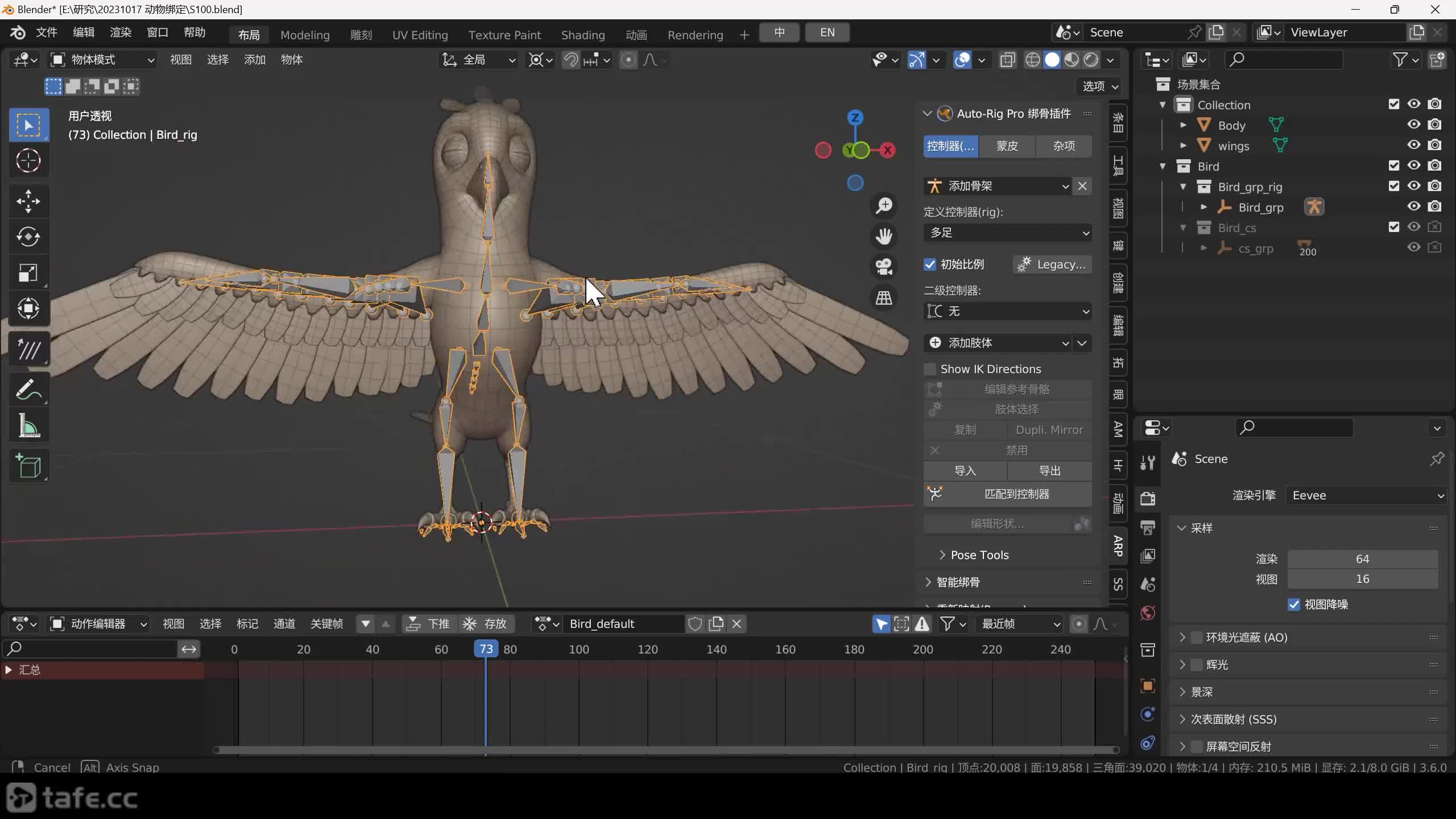Hide the wings object in viewport
Screen dimensions: 1456x819
point(1414,145)
